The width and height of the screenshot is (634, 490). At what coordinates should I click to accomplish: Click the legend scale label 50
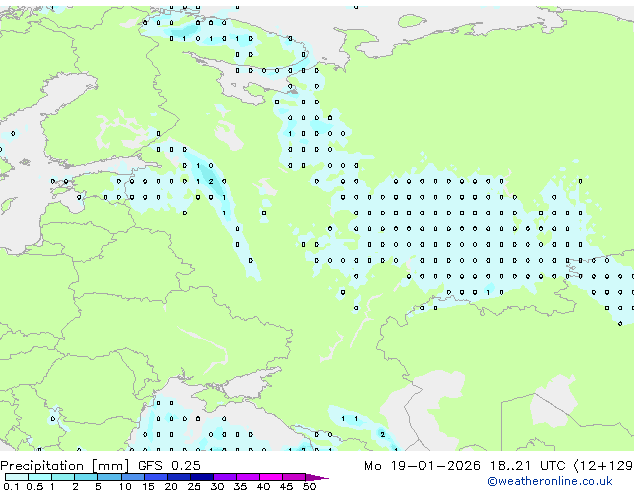309,486
